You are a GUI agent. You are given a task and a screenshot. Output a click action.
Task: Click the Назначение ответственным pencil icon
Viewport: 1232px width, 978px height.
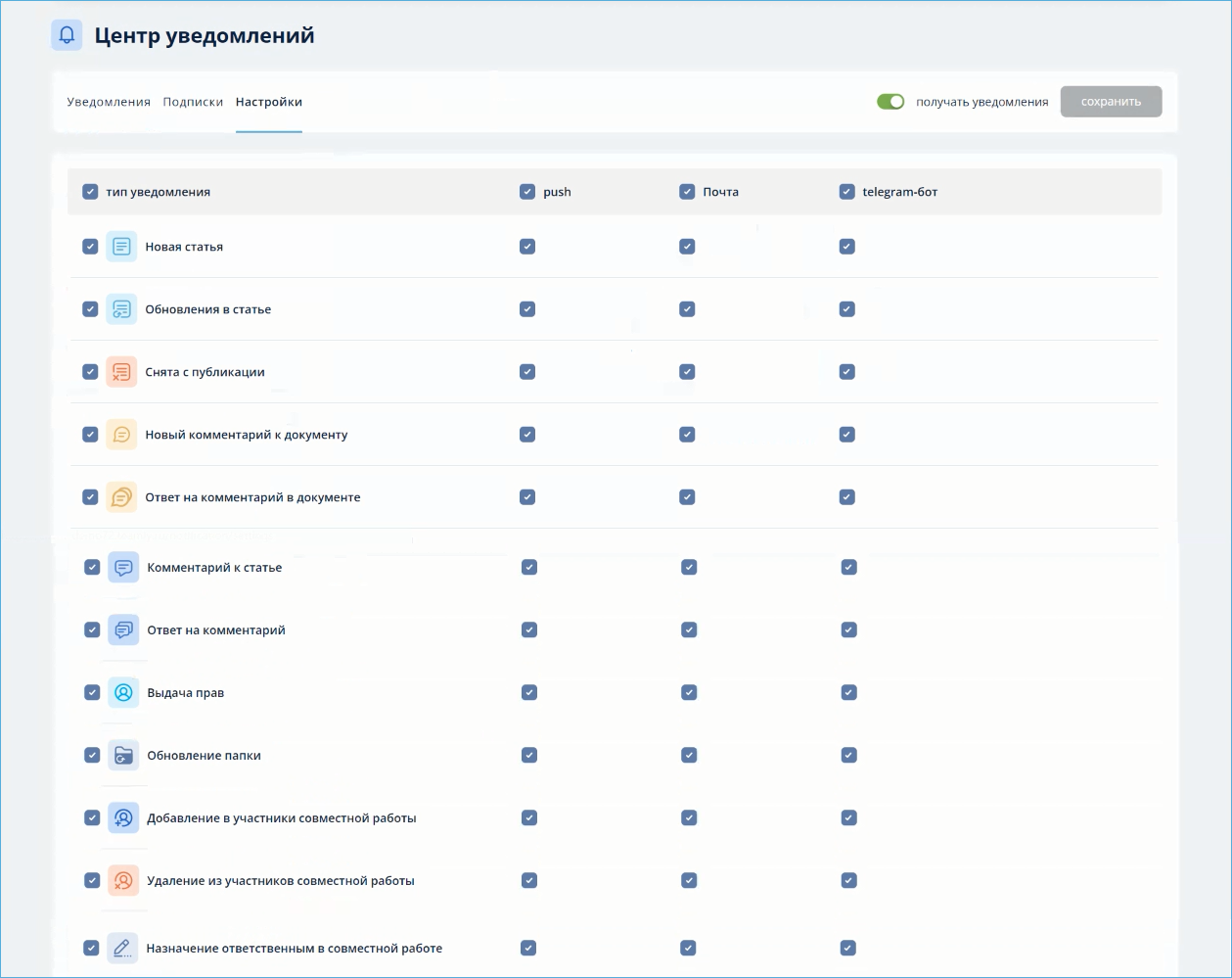coord(123,948)
